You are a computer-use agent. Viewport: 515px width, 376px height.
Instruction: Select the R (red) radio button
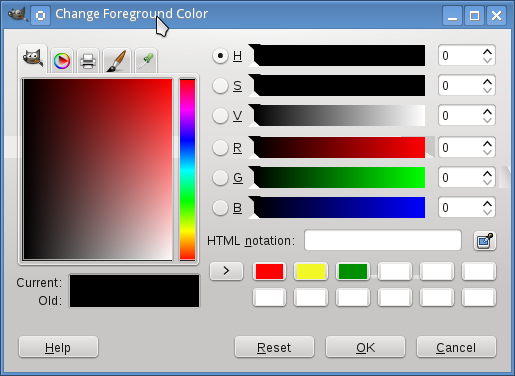point(220,147)
